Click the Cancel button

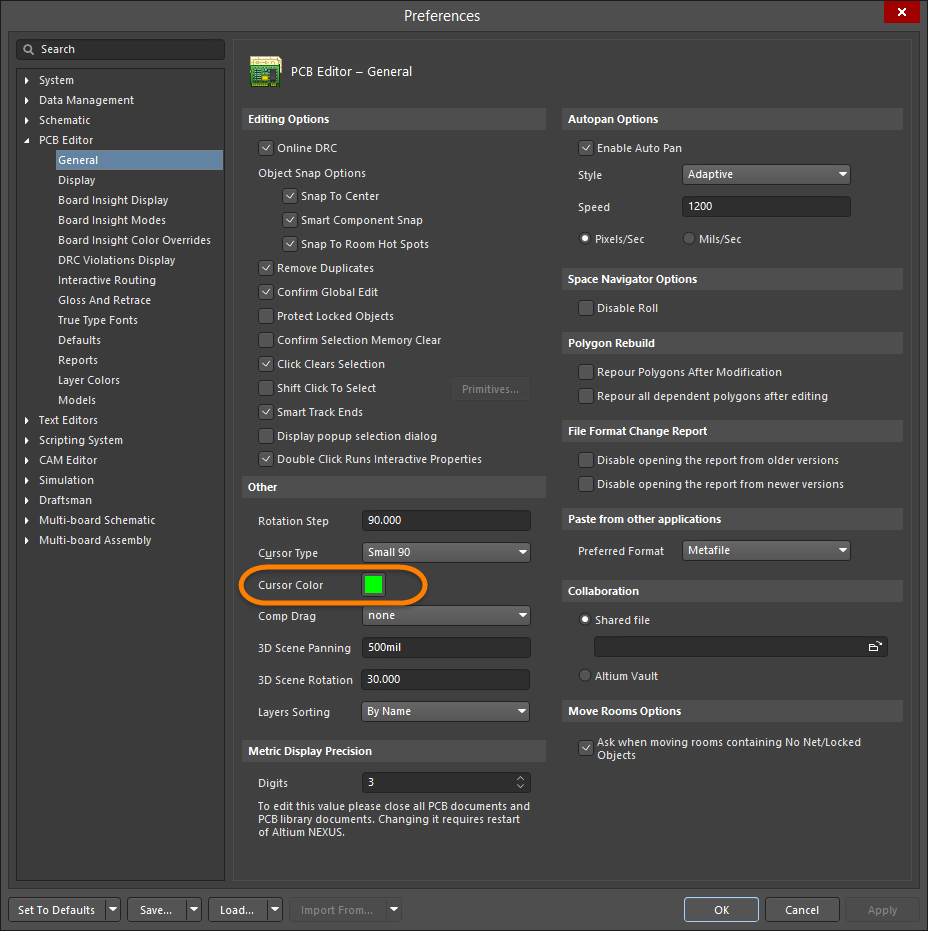tap(802, 910)
